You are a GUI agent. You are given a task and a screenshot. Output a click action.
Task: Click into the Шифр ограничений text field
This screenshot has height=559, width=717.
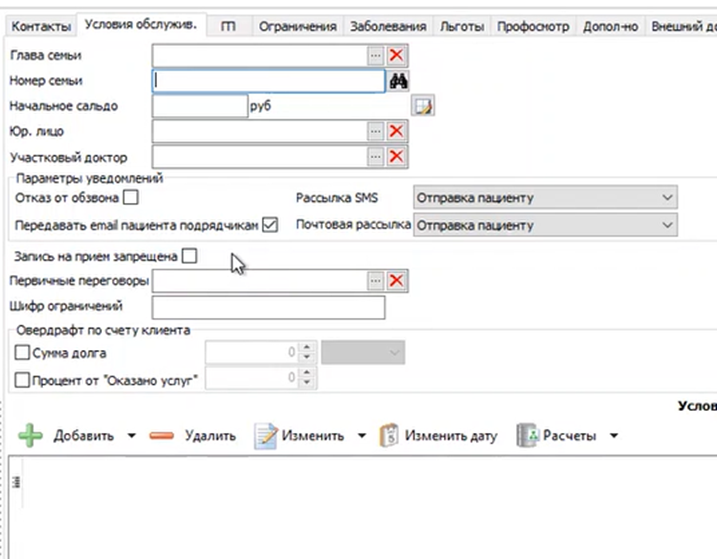coord(267,307)
